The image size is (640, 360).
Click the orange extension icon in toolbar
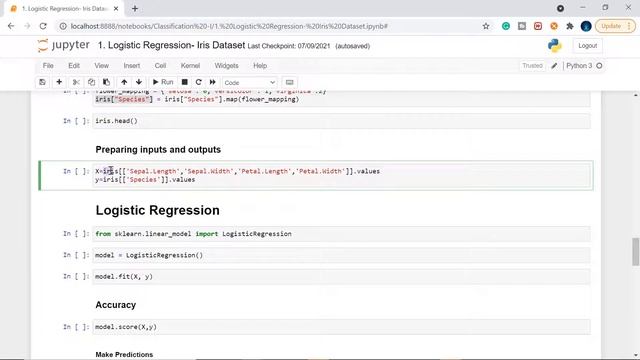click(x=554, y=26)
